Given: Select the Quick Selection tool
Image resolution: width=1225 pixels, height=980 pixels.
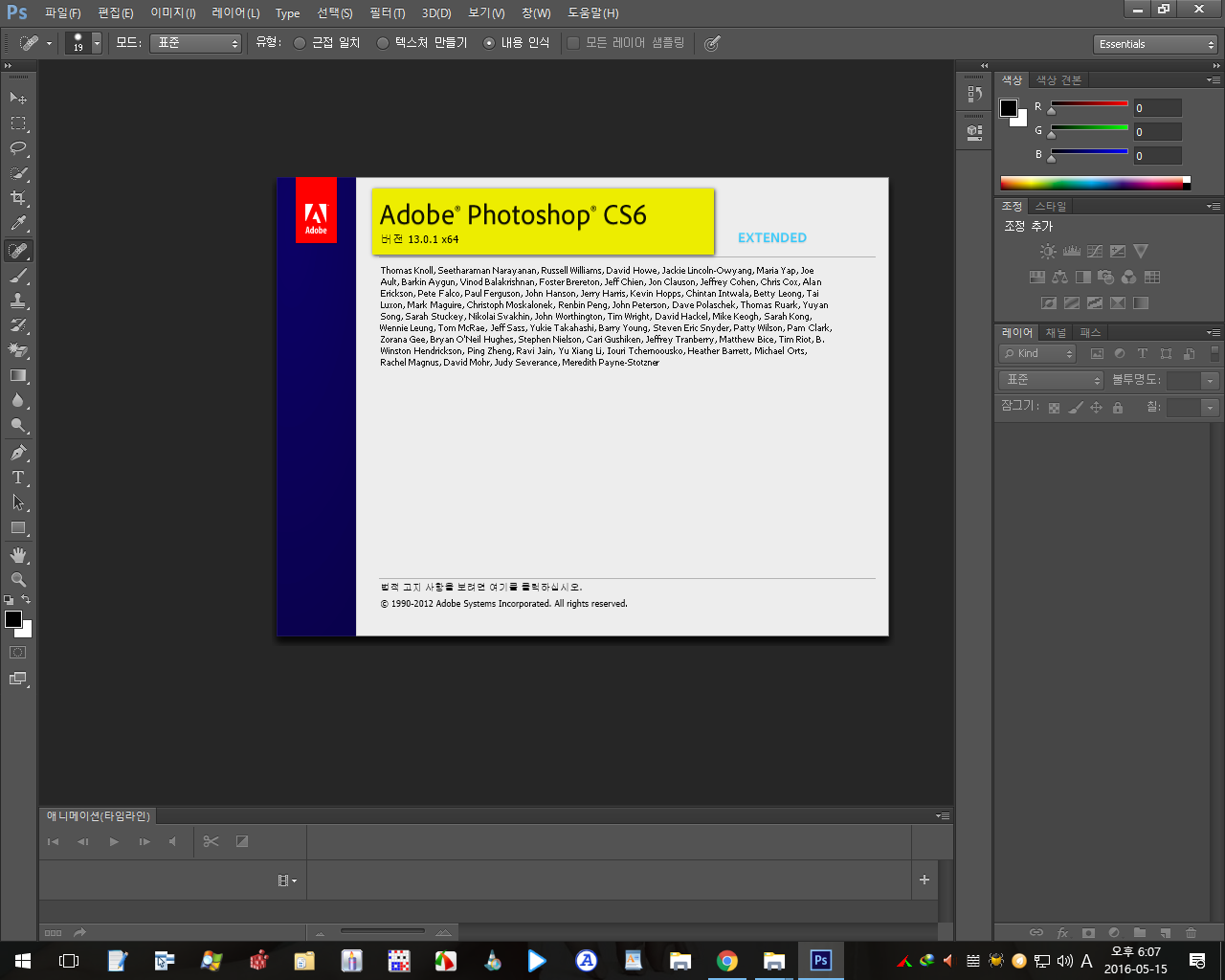Looking at the screenshot, I should tap(18, 173).
